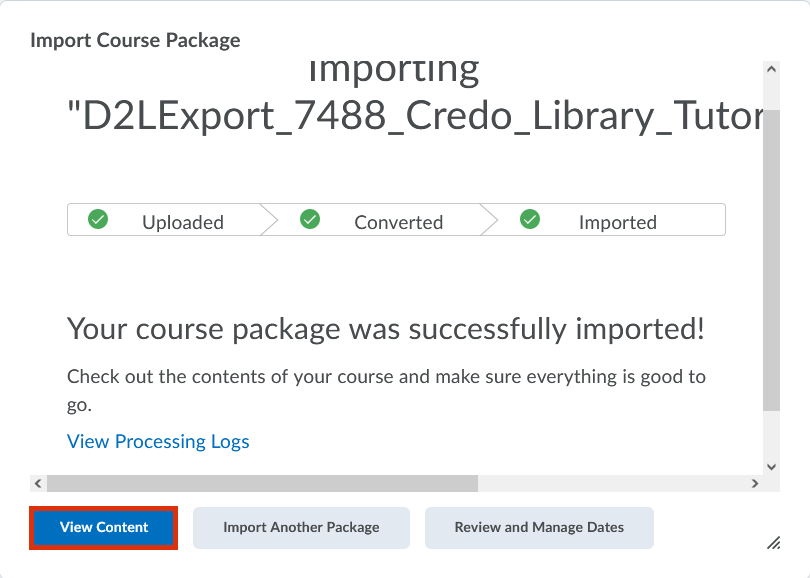Click the vertical scrollbar up arrow

pyautogui.click(x=770, y=69)
